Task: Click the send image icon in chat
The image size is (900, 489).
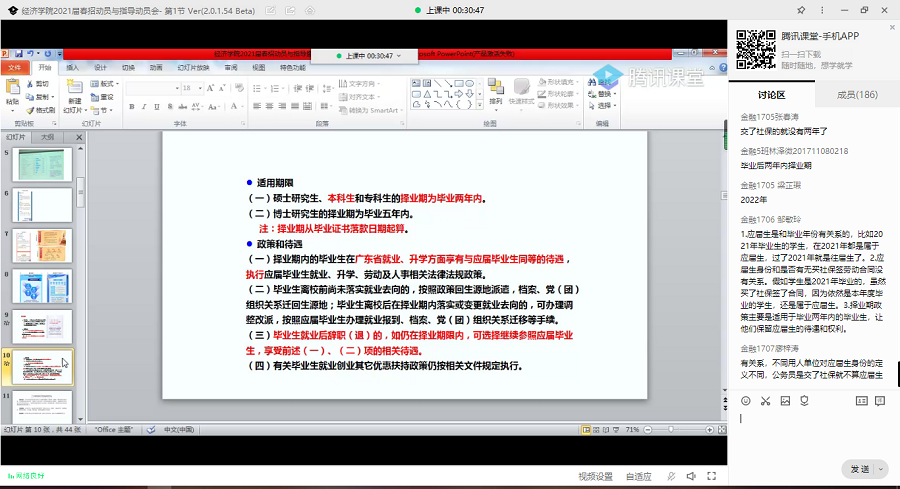Action: click(x=787, y=401)
